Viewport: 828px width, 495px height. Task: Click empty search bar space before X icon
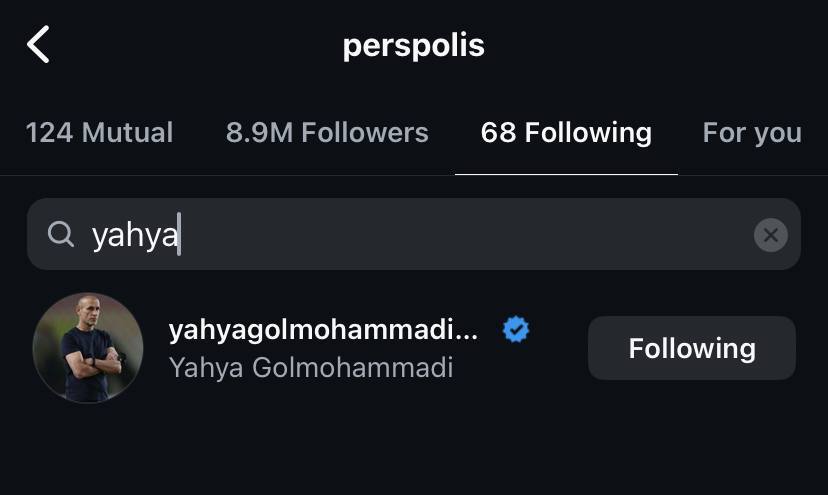(x=600, y=235)
